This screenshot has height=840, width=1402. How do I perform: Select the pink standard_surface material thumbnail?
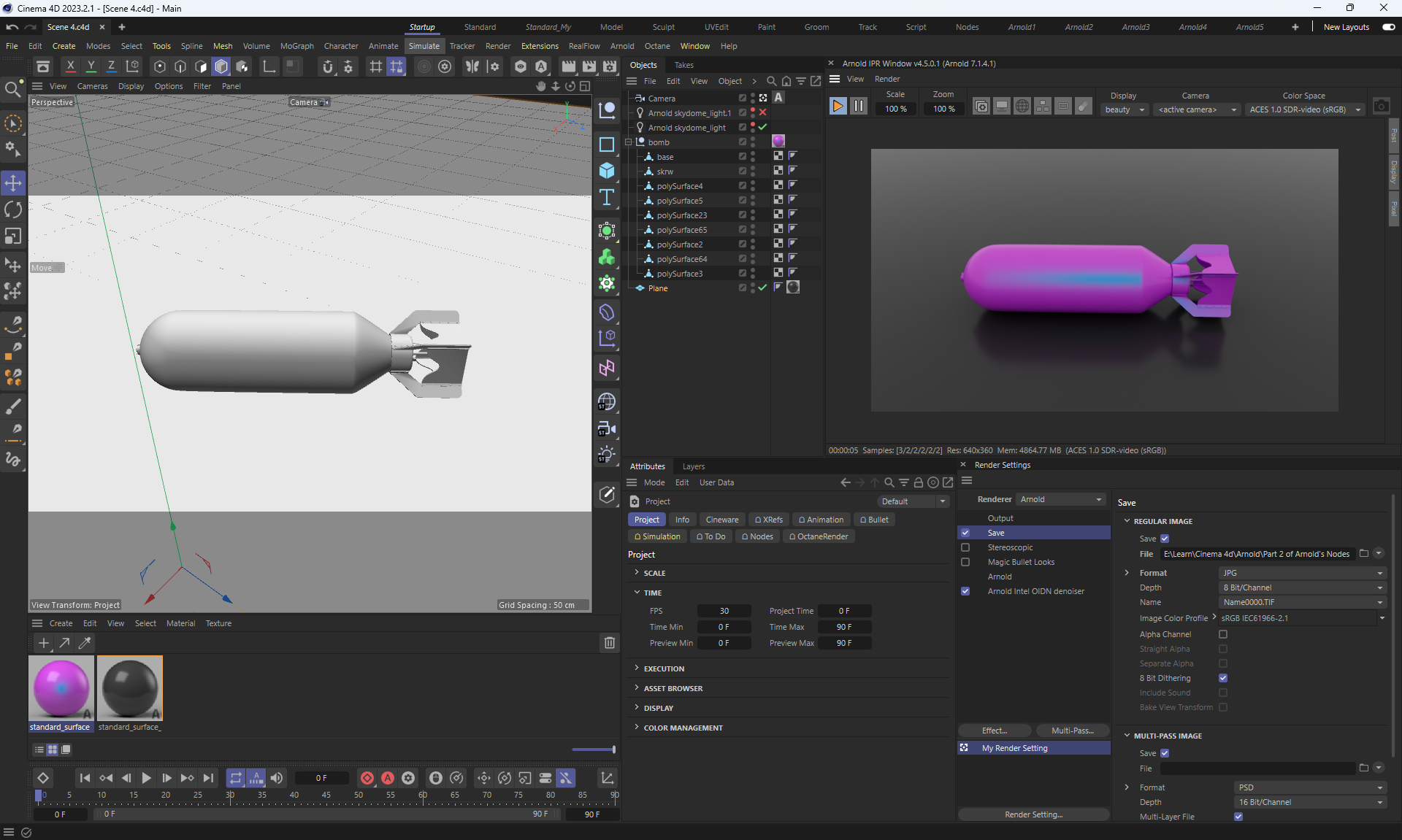(x=61, y=687)
